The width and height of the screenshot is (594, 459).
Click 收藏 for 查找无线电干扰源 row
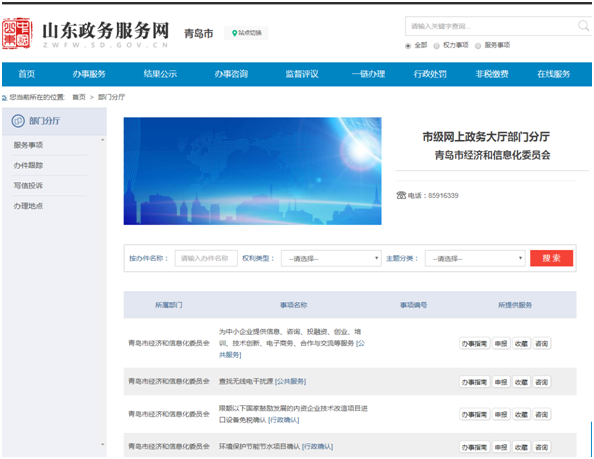[521, 382]
